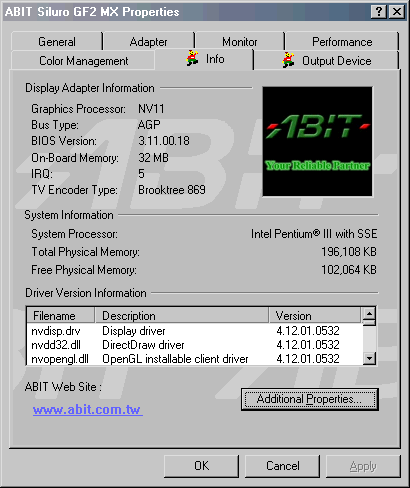Open the Color Management tab
Screen dimensions: 410x488
point(83,61)
